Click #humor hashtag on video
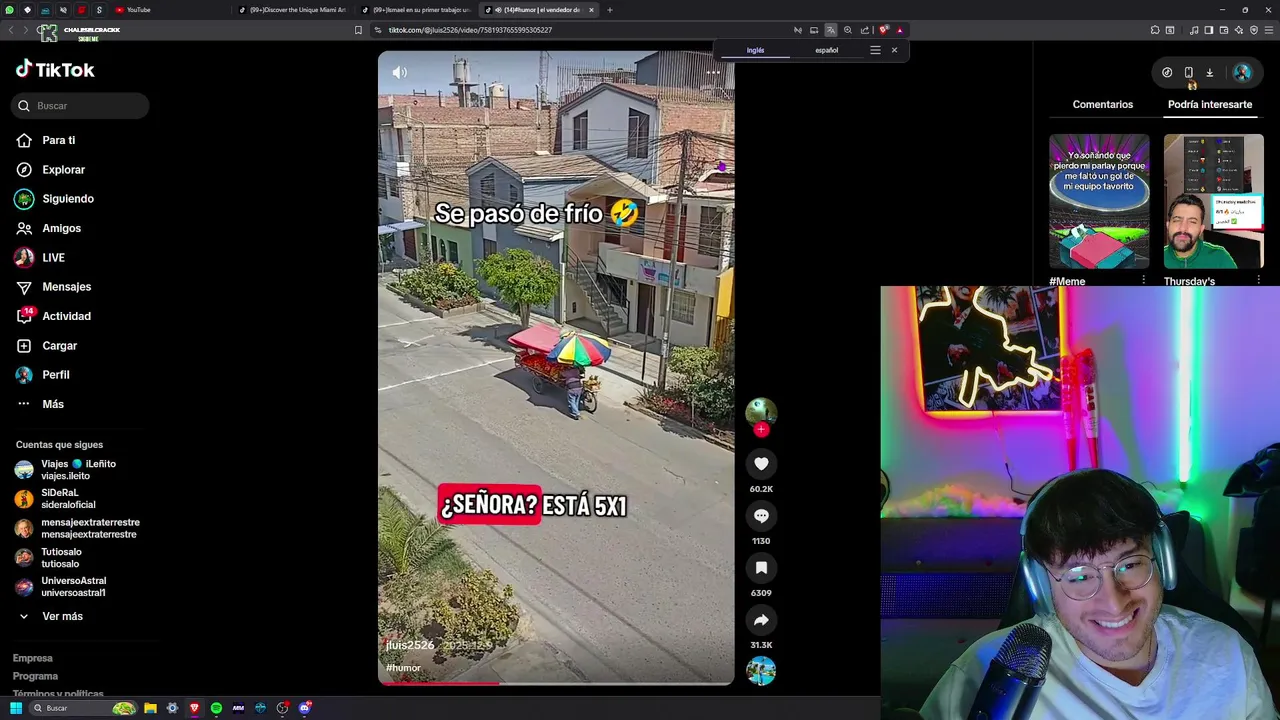 pos(403,668)
